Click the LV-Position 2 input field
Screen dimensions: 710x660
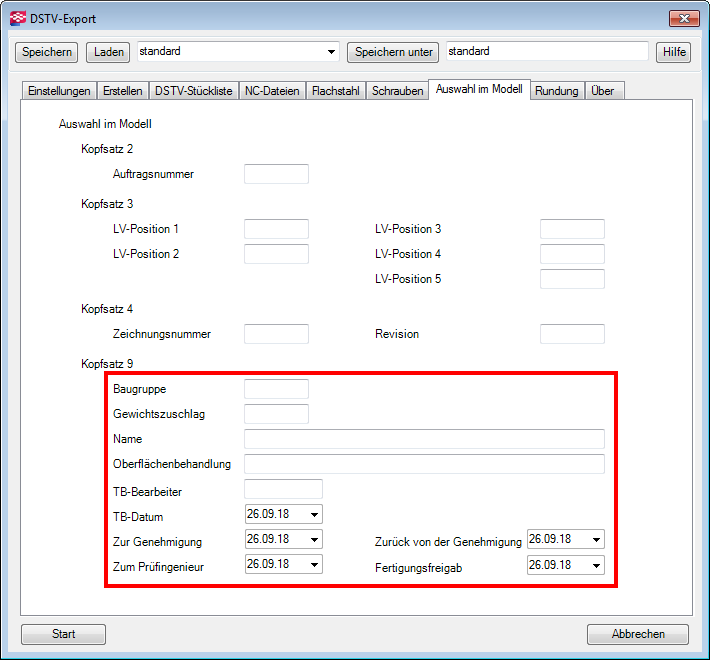click(x=276, y=253)
